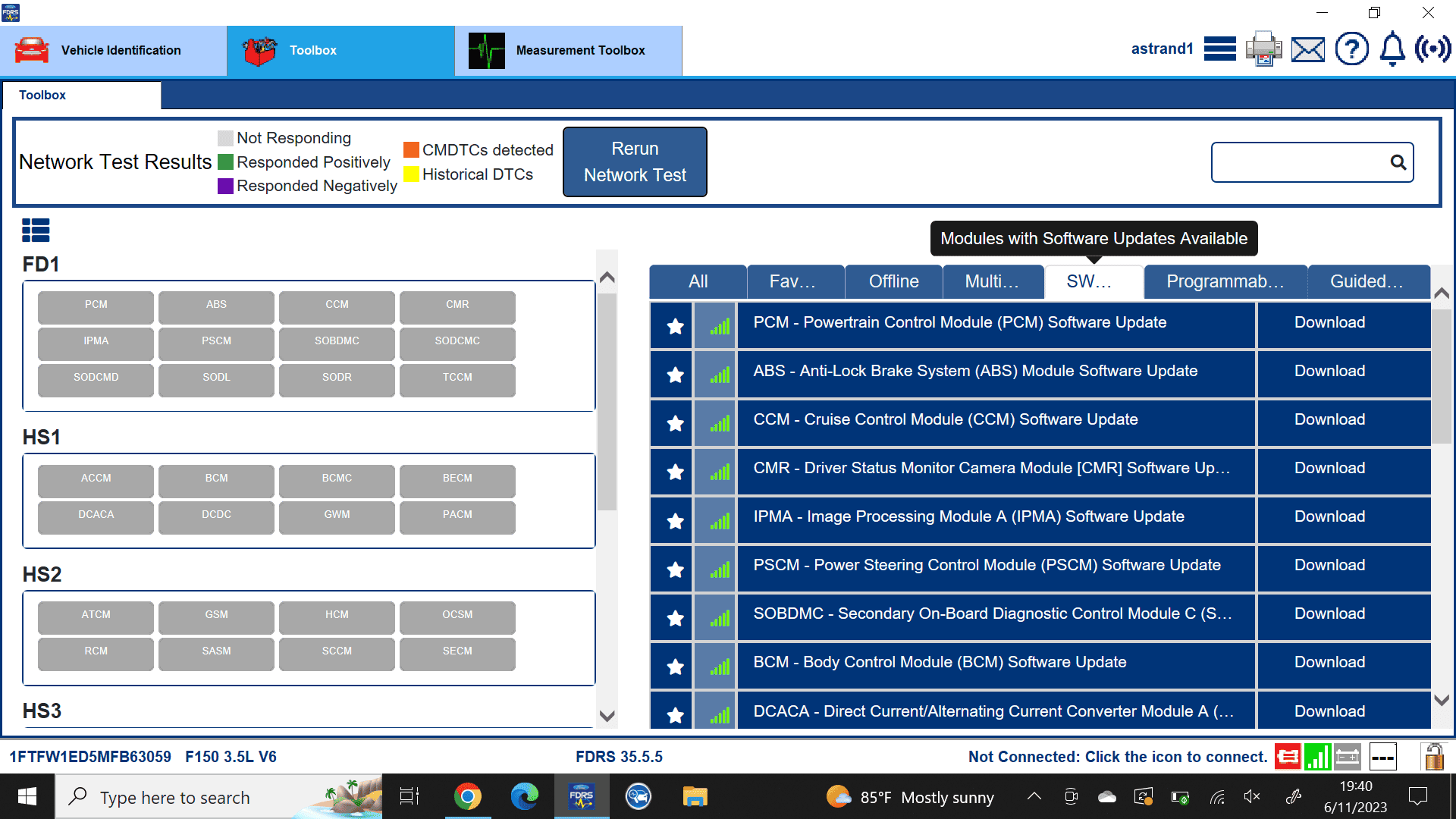
Task: Click the toolbox search input field
Action: (1298, 162)
